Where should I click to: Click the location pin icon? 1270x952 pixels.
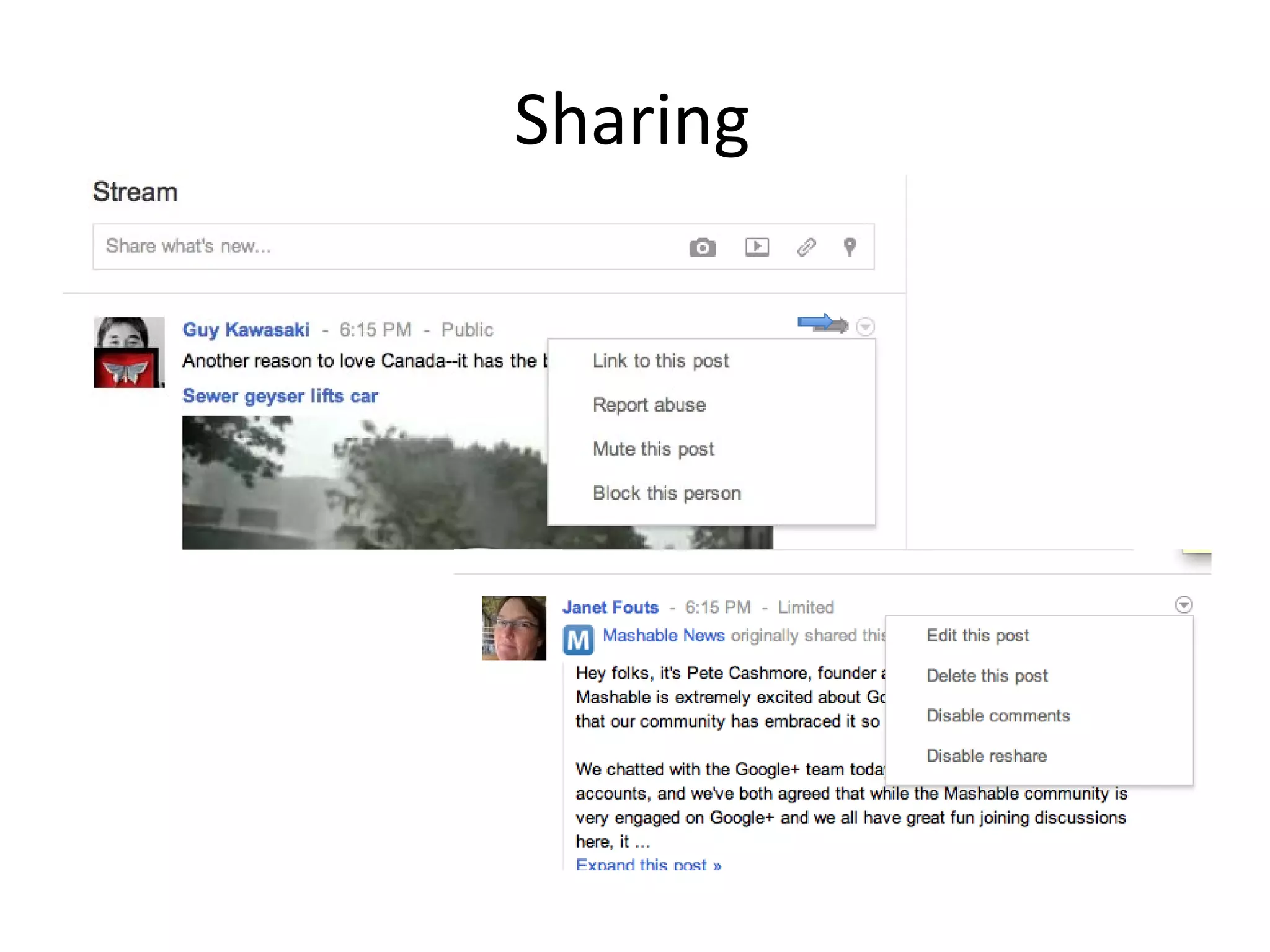coord(850,247)
